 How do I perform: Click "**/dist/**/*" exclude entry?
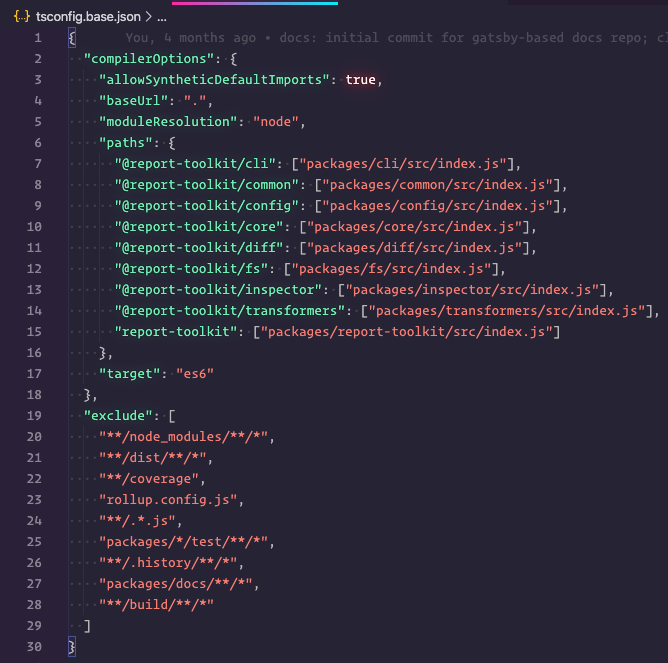point(153,458)
